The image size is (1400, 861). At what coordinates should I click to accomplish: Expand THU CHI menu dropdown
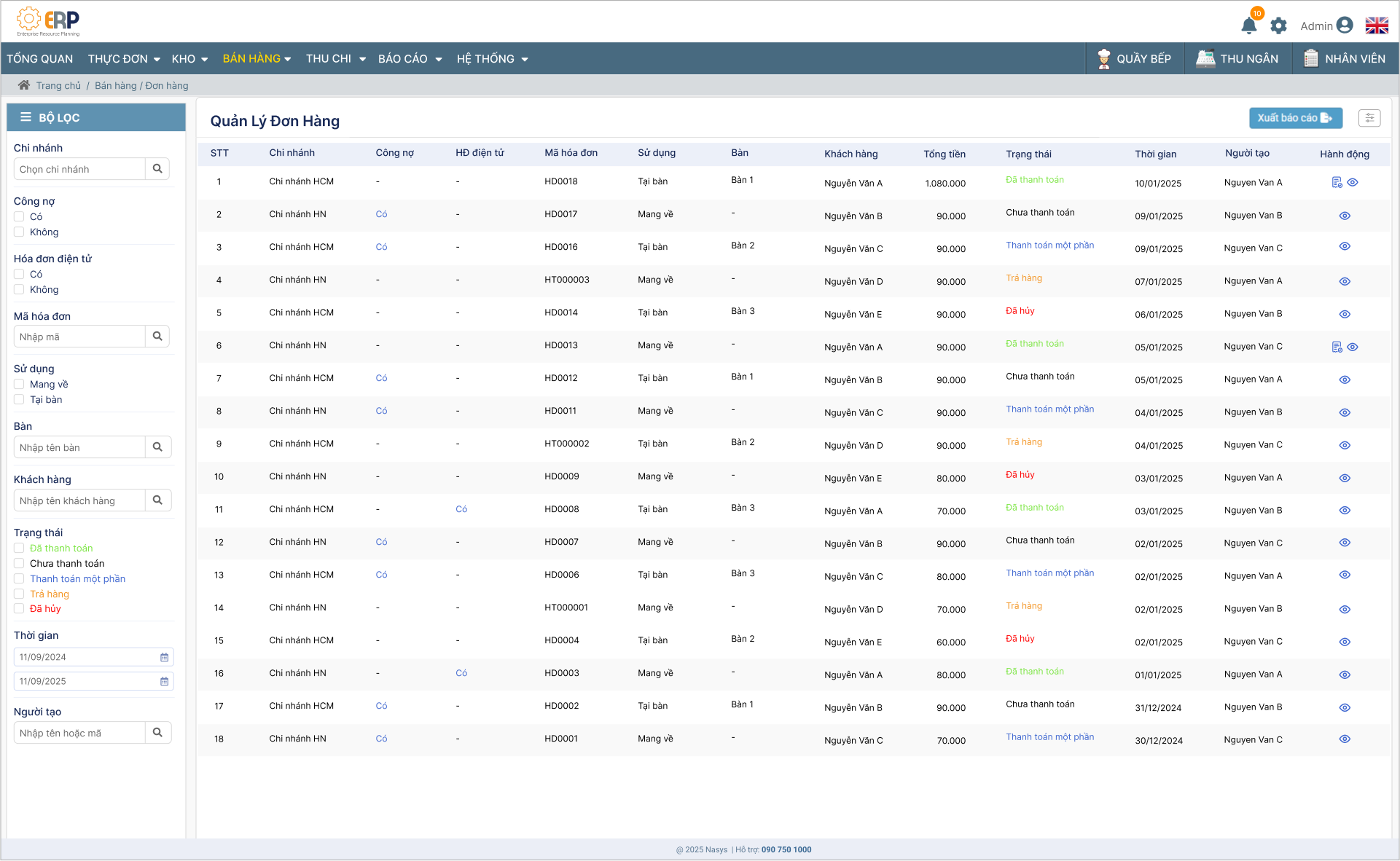point(335,59)
